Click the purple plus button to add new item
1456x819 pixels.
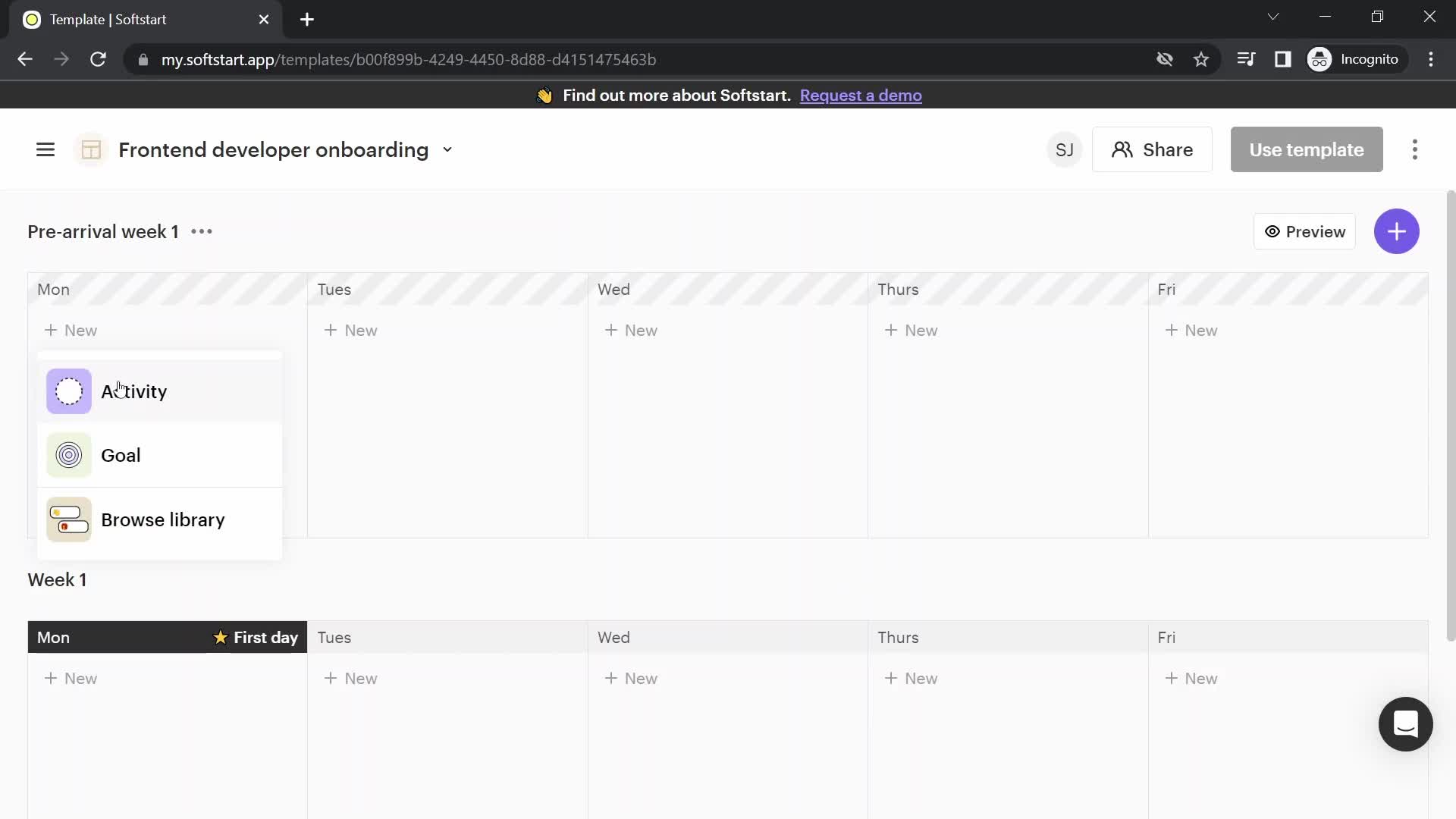pyautogui.click(x=1397, y=231)
